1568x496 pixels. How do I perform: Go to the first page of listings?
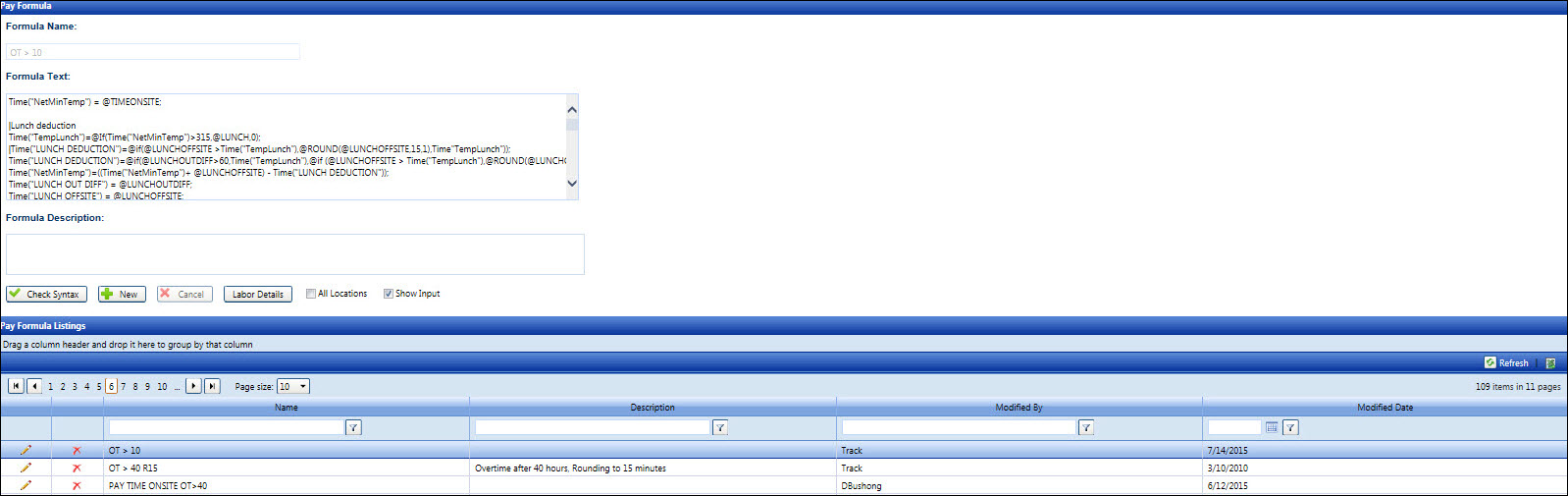point(16,386)
